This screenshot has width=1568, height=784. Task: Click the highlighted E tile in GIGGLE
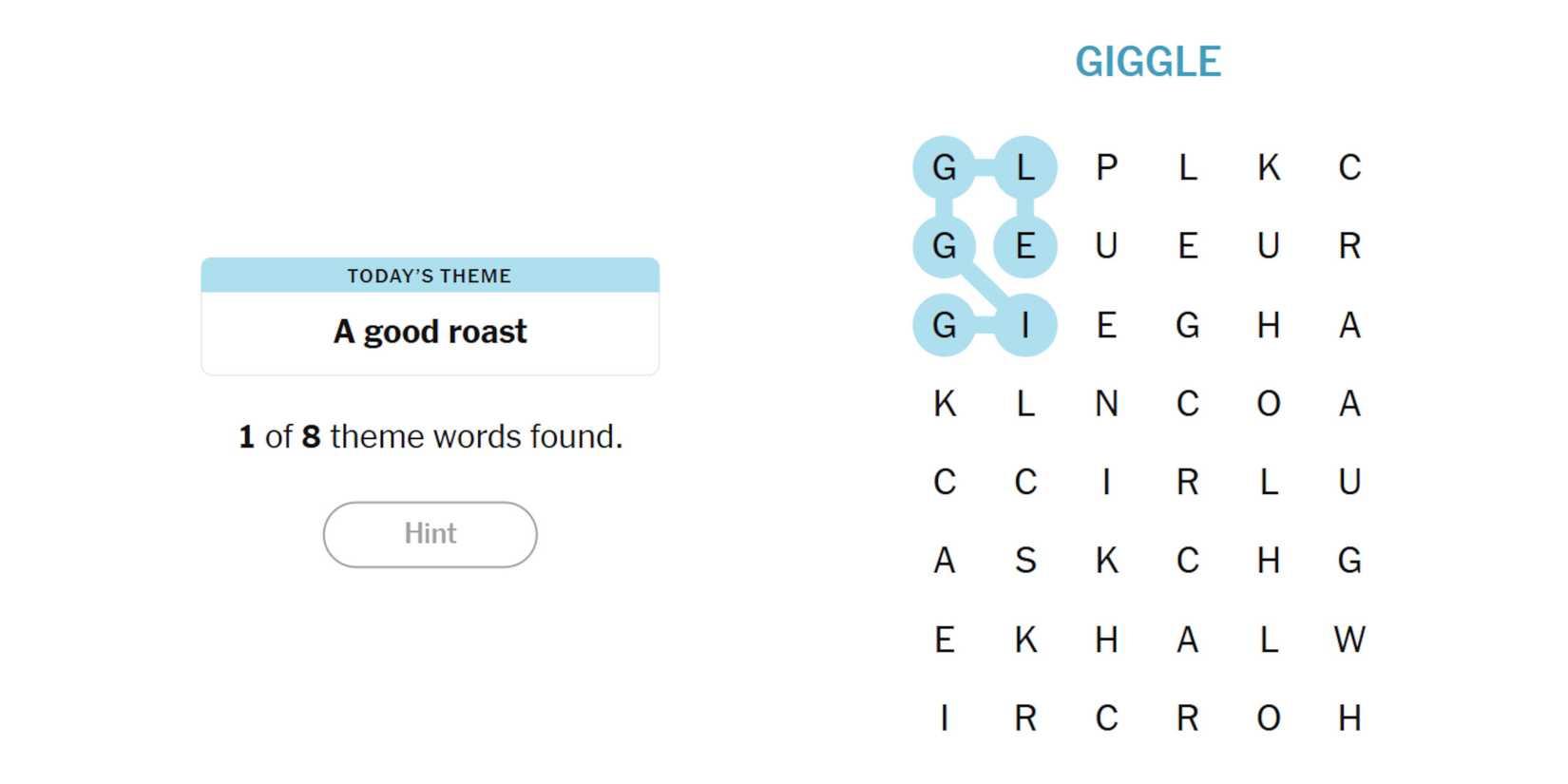point(1025,246)
